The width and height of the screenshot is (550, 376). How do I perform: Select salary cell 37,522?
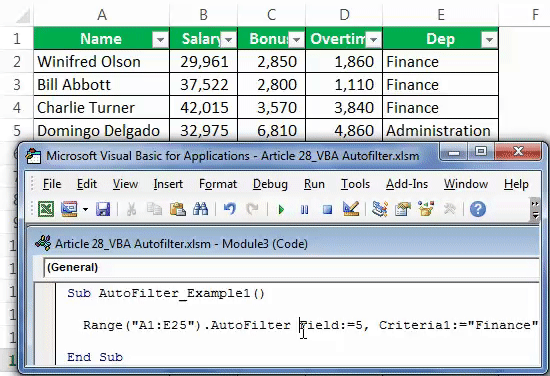pos(203,85)
